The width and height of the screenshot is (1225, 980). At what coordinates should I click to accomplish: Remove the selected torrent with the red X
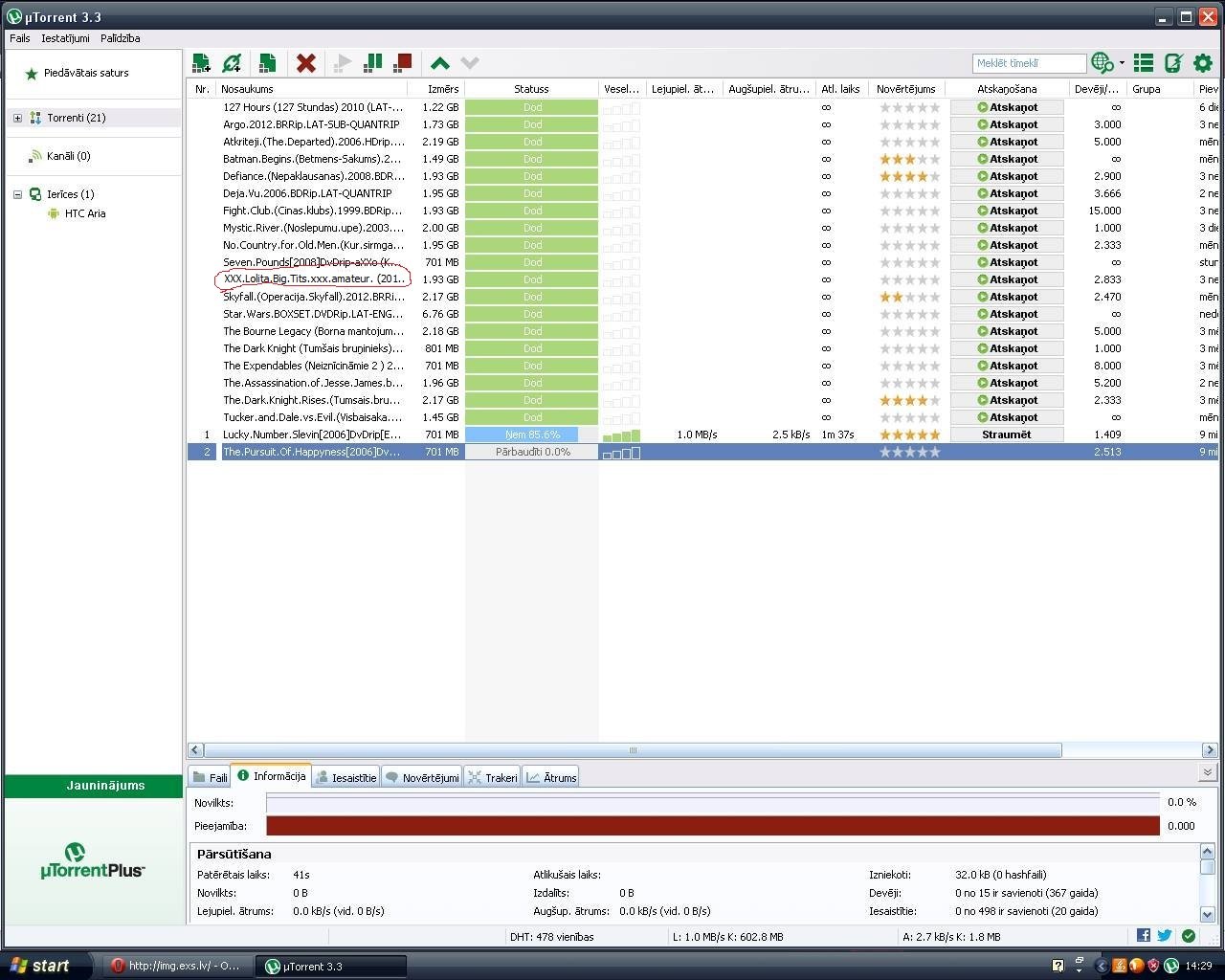[306, 63]
